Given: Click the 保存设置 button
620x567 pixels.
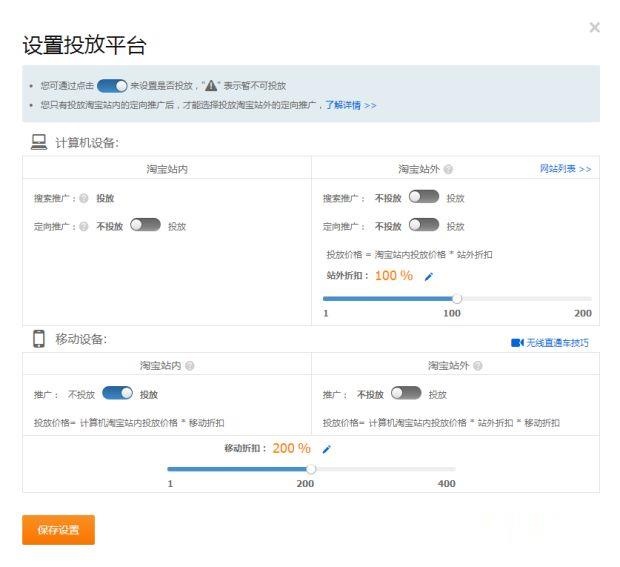Looking at the screenshot, I should [x=59, y=530].
